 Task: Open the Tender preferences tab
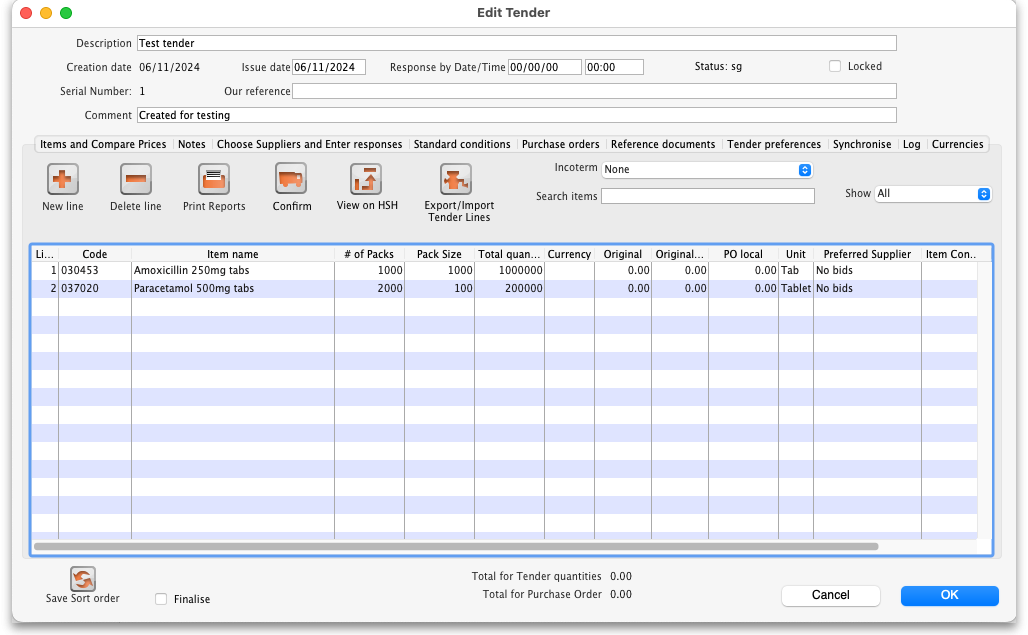[773, 145]
